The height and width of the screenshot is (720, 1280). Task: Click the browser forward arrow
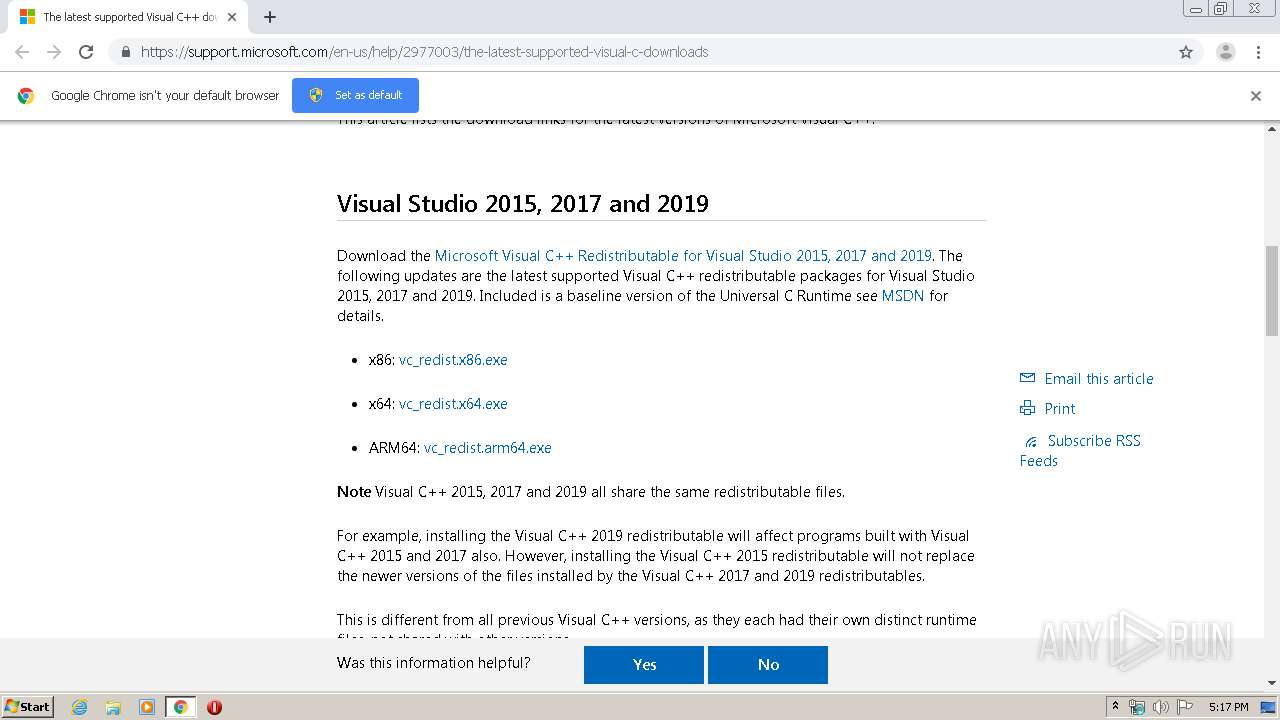point(54,52)
